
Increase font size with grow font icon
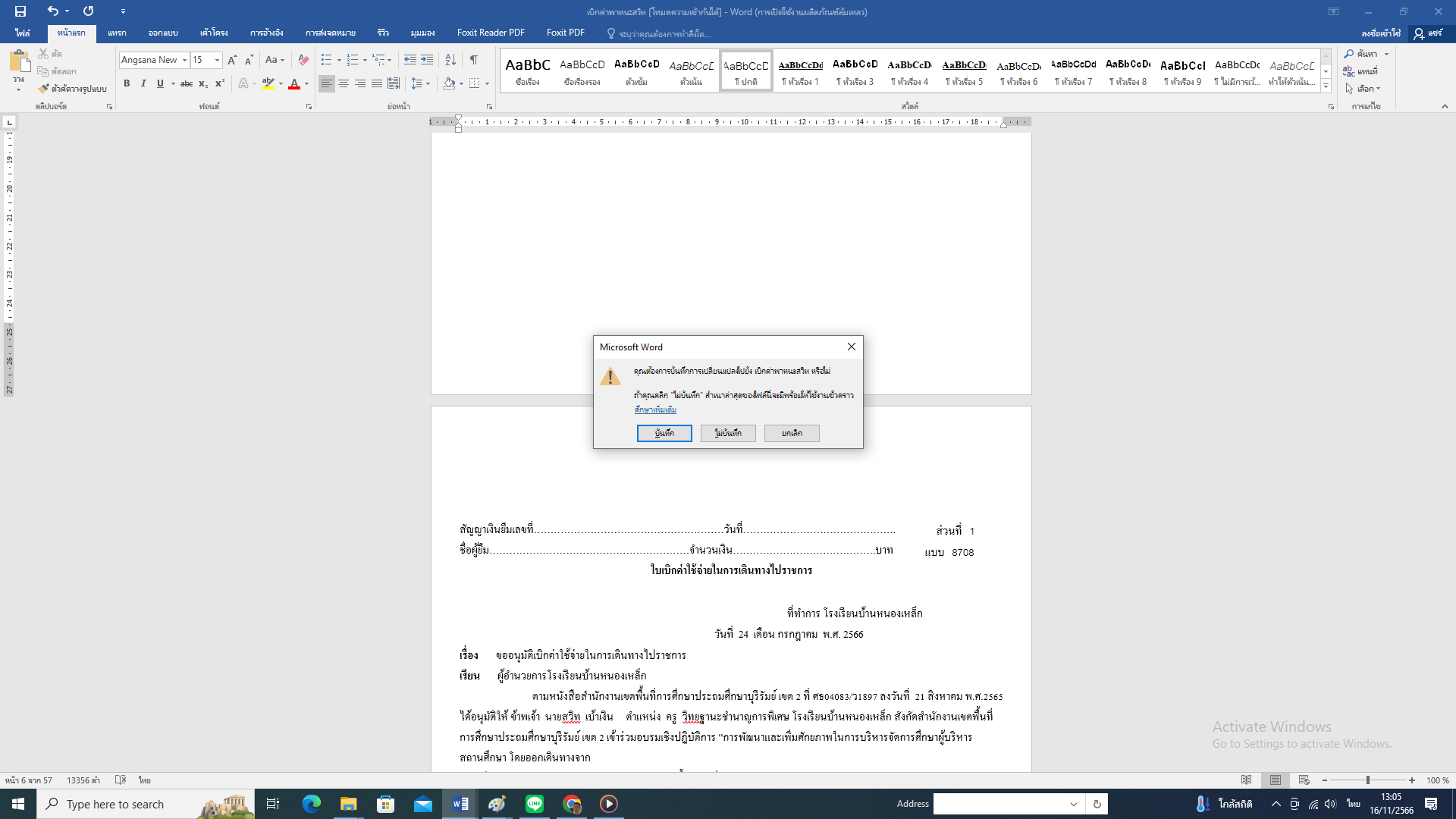click(x=232, y=60)
